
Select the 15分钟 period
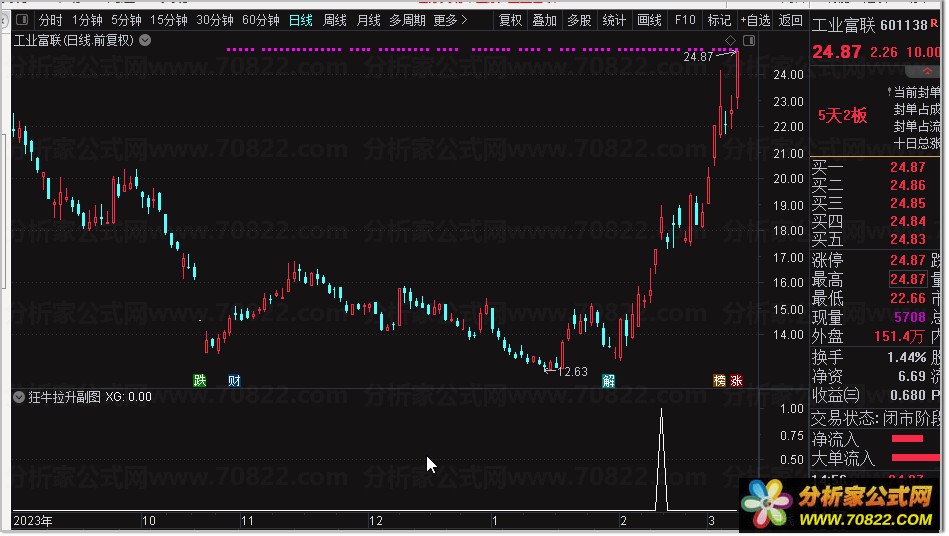169,21
